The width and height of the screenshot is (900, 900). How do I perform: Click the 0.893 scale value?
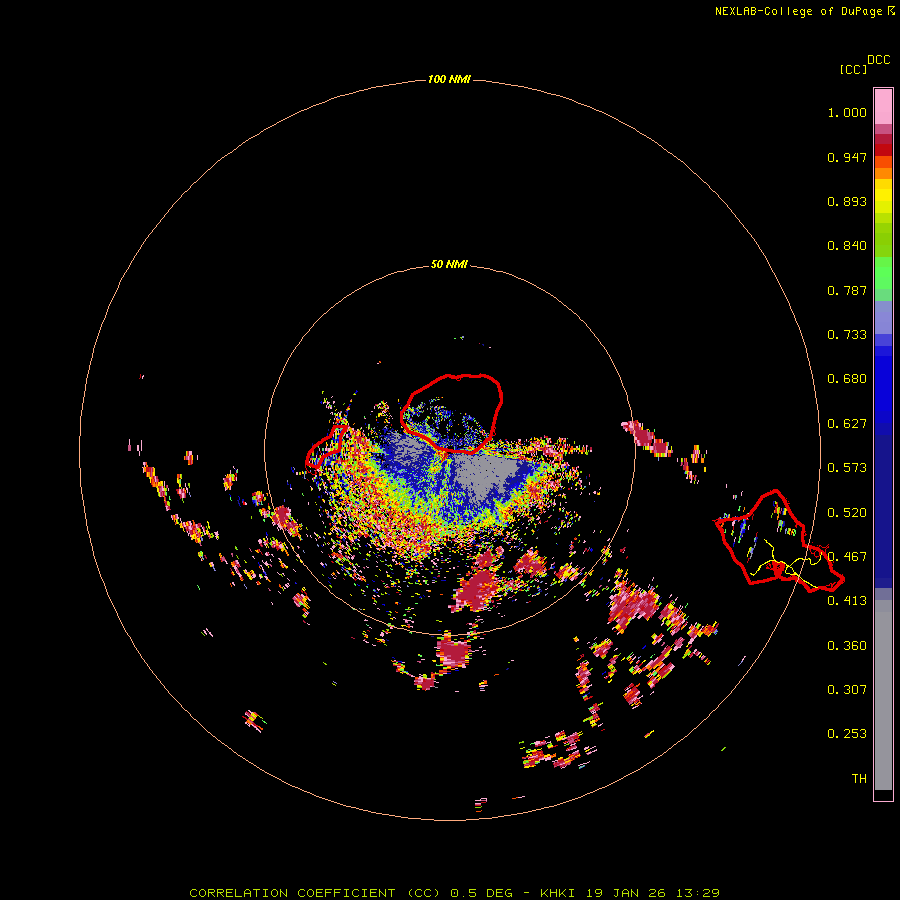pos(847,201)
